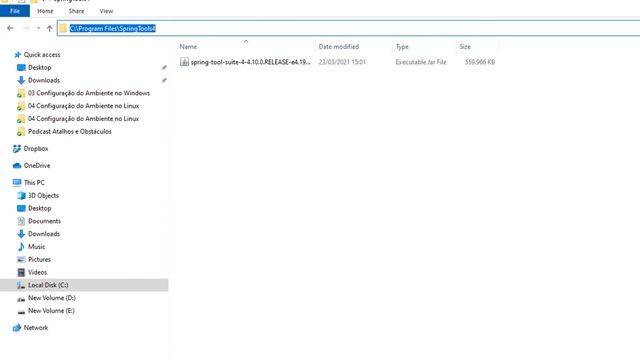The width and height of the screenshot is (640, 360).
Task: Open the Videos folder
Action: pyautogui.click(x=38, y=272)
